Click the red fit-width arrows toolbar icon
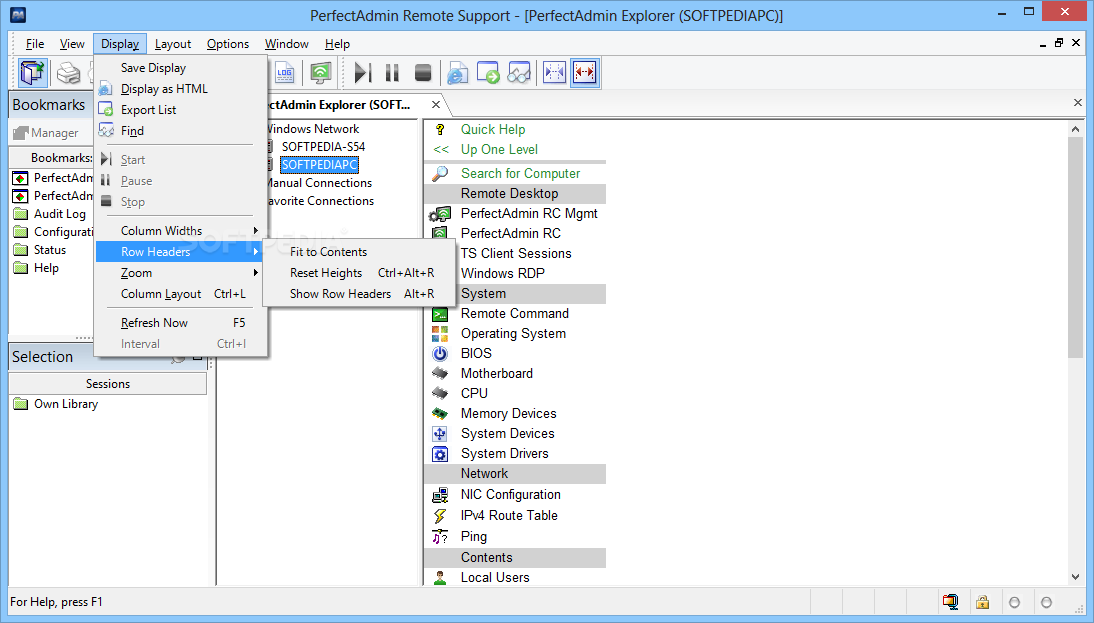 tap(585, 73)
